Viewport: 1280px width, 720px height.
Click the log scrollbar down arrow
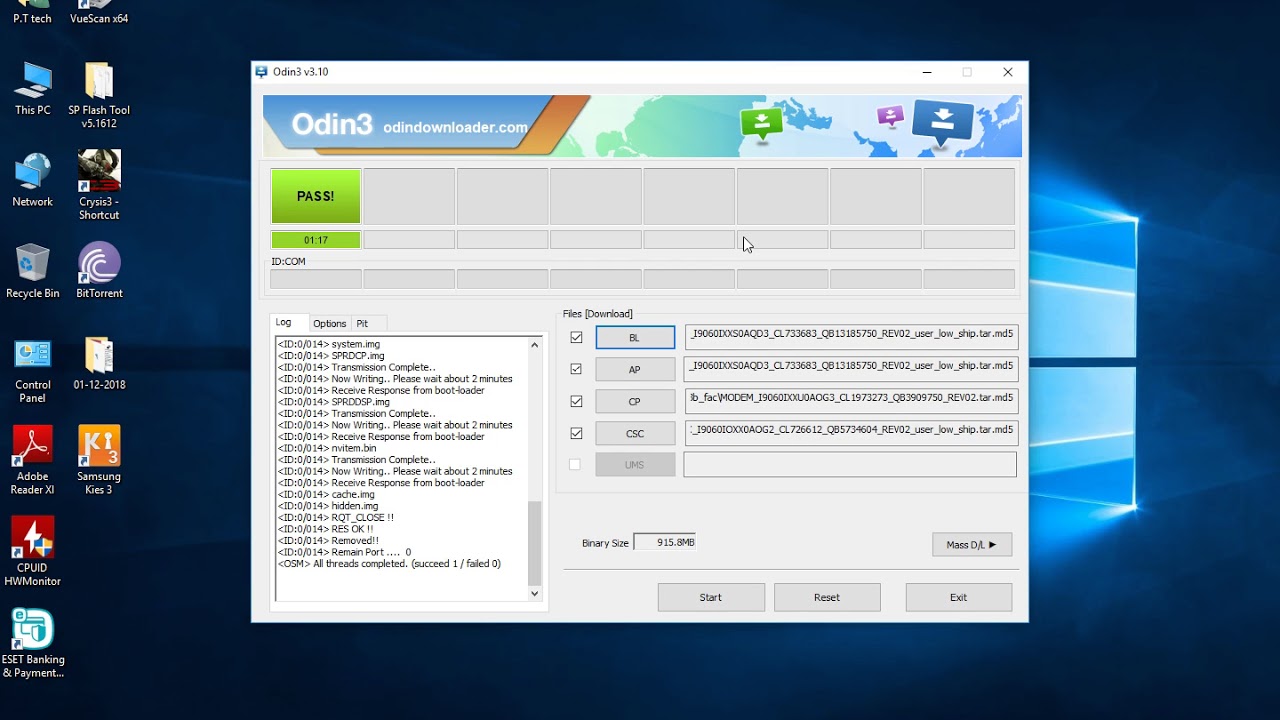pyautogui.click(x=534, y=593)
